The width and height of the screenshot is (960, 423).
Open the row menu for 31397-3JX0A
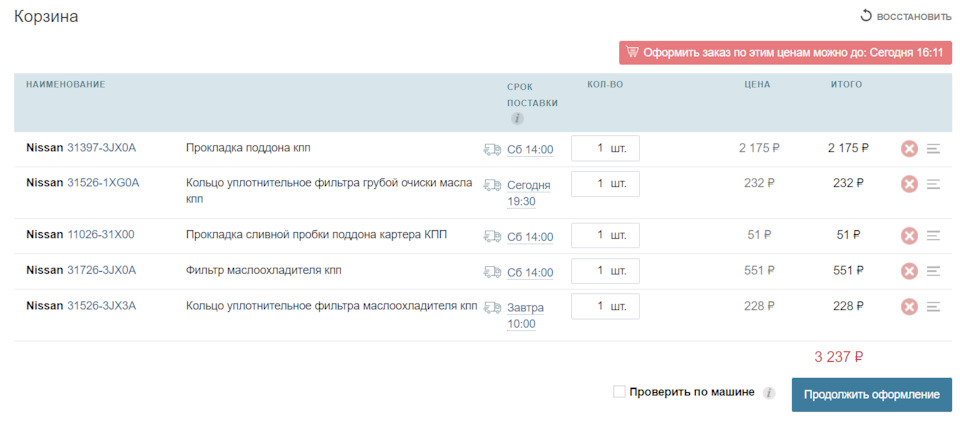tap(934, 149)
